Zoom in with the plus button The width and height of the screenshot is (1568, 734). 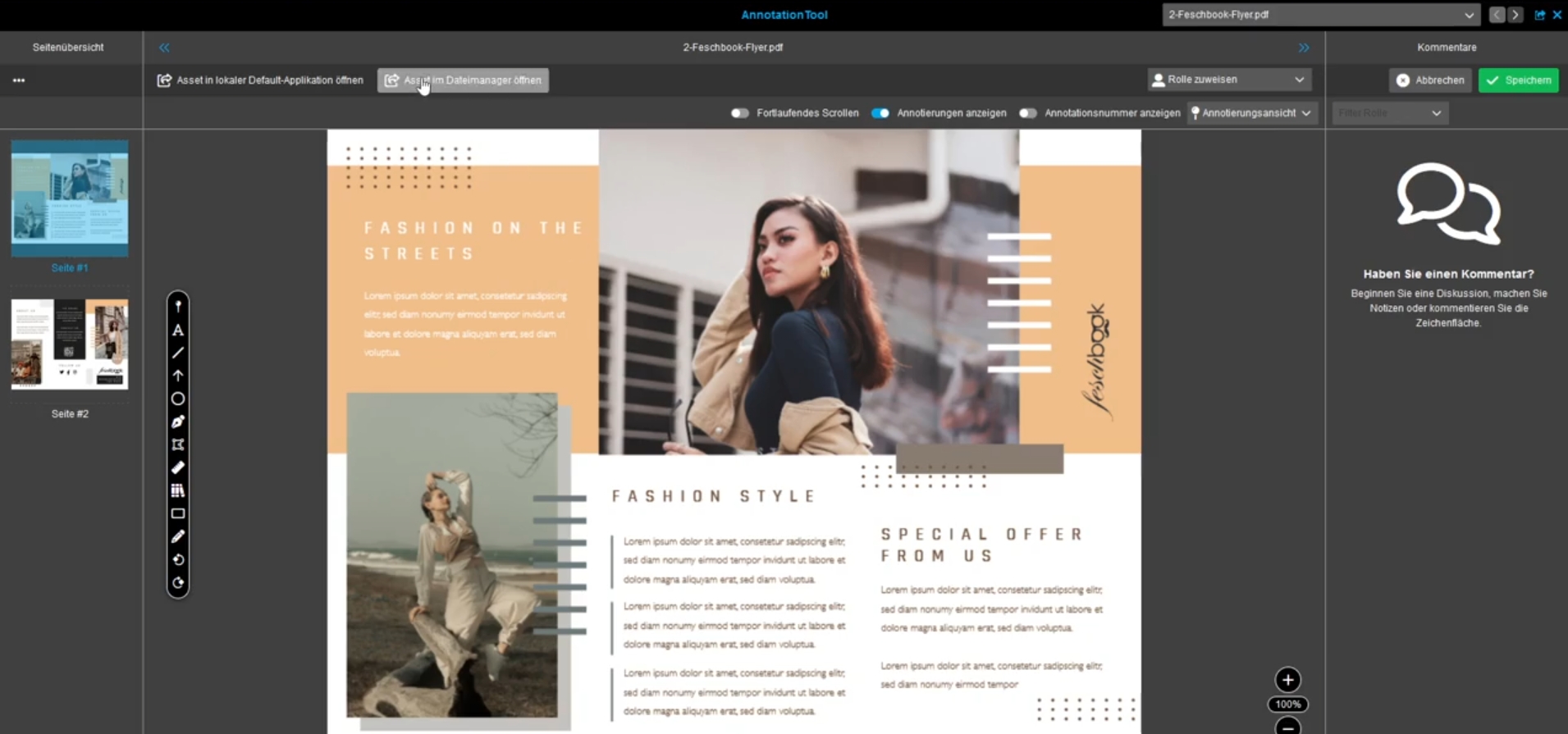pos(1287,680)
